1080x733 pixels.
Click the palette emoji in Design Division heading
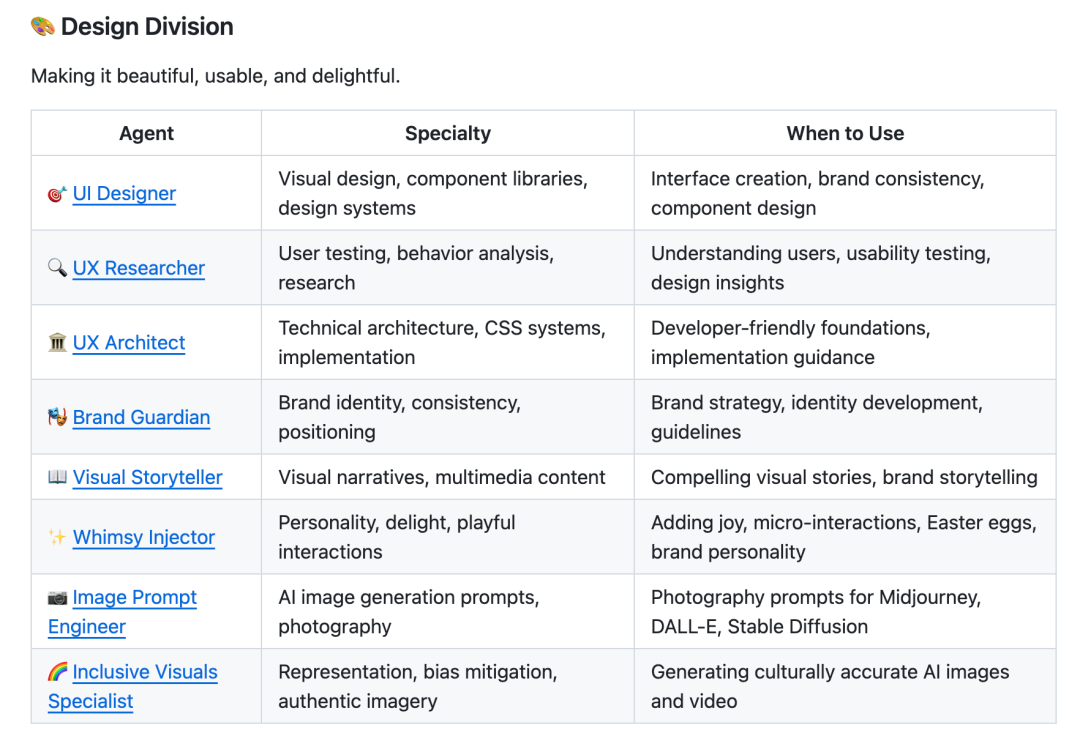[x=43, y=27]
